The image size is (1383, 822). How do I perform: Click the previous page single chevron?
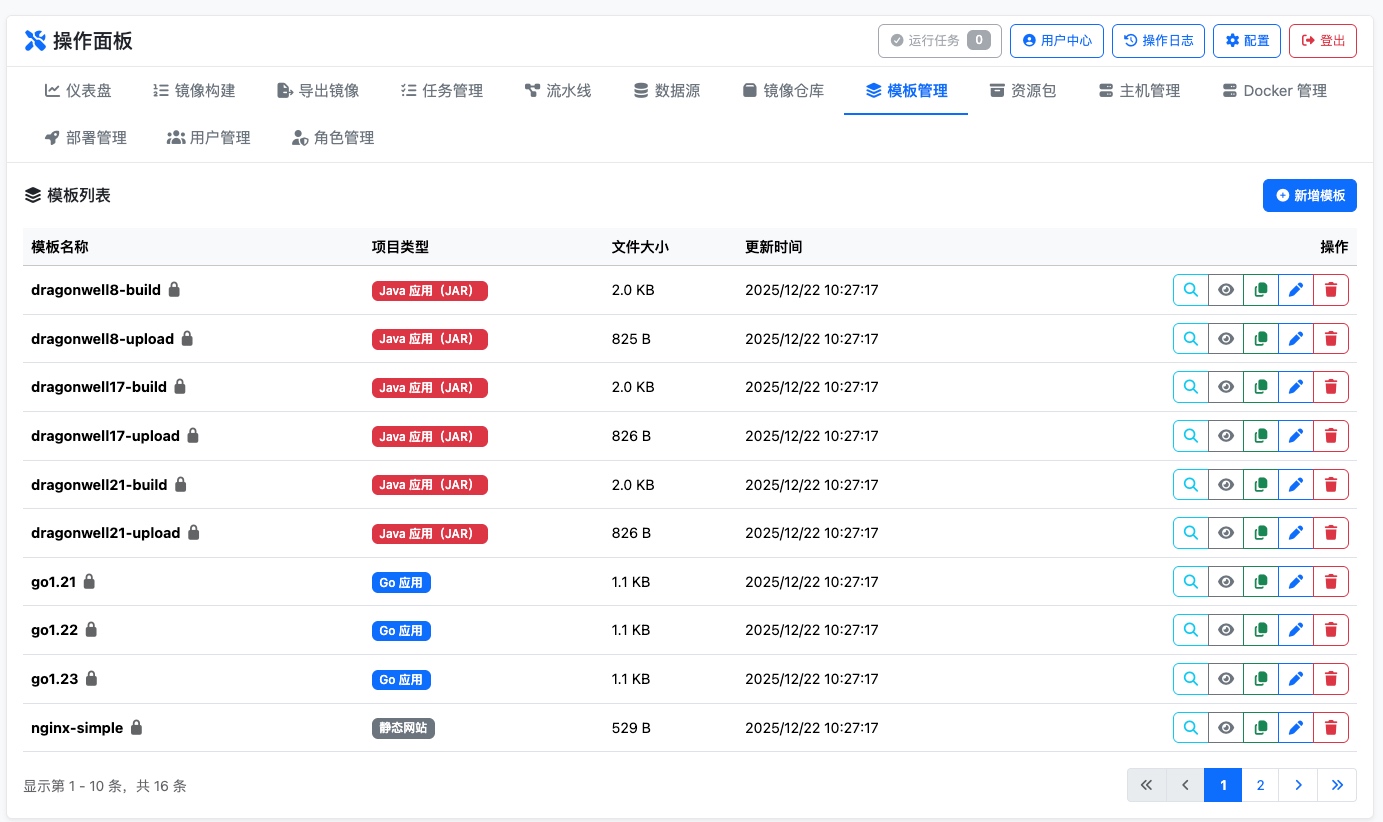1186,785
